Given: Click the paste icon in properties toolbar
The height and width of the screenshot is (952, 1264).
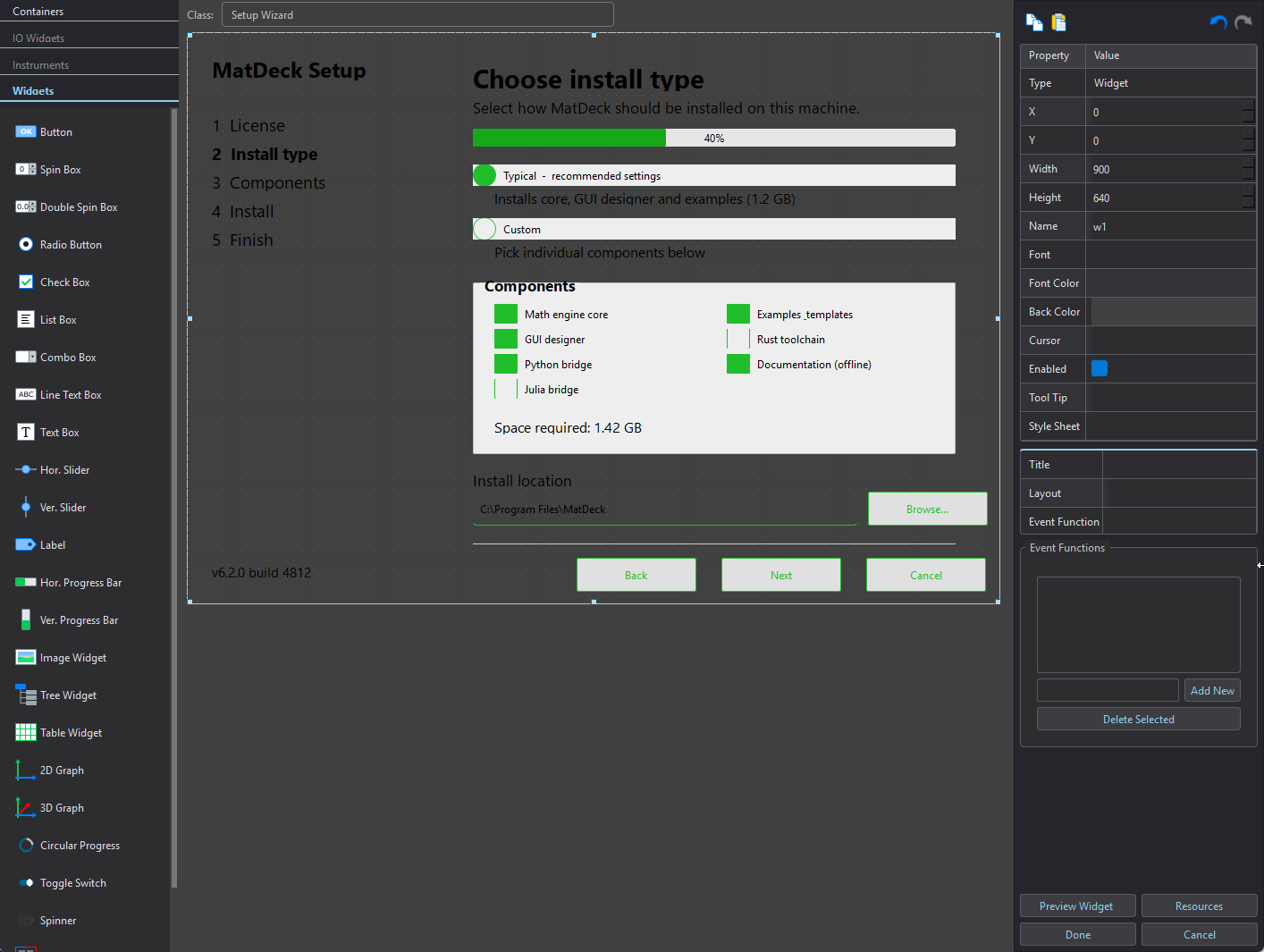Looking at the screenshot, I should pyautogui.click(x=1059, y=22).
